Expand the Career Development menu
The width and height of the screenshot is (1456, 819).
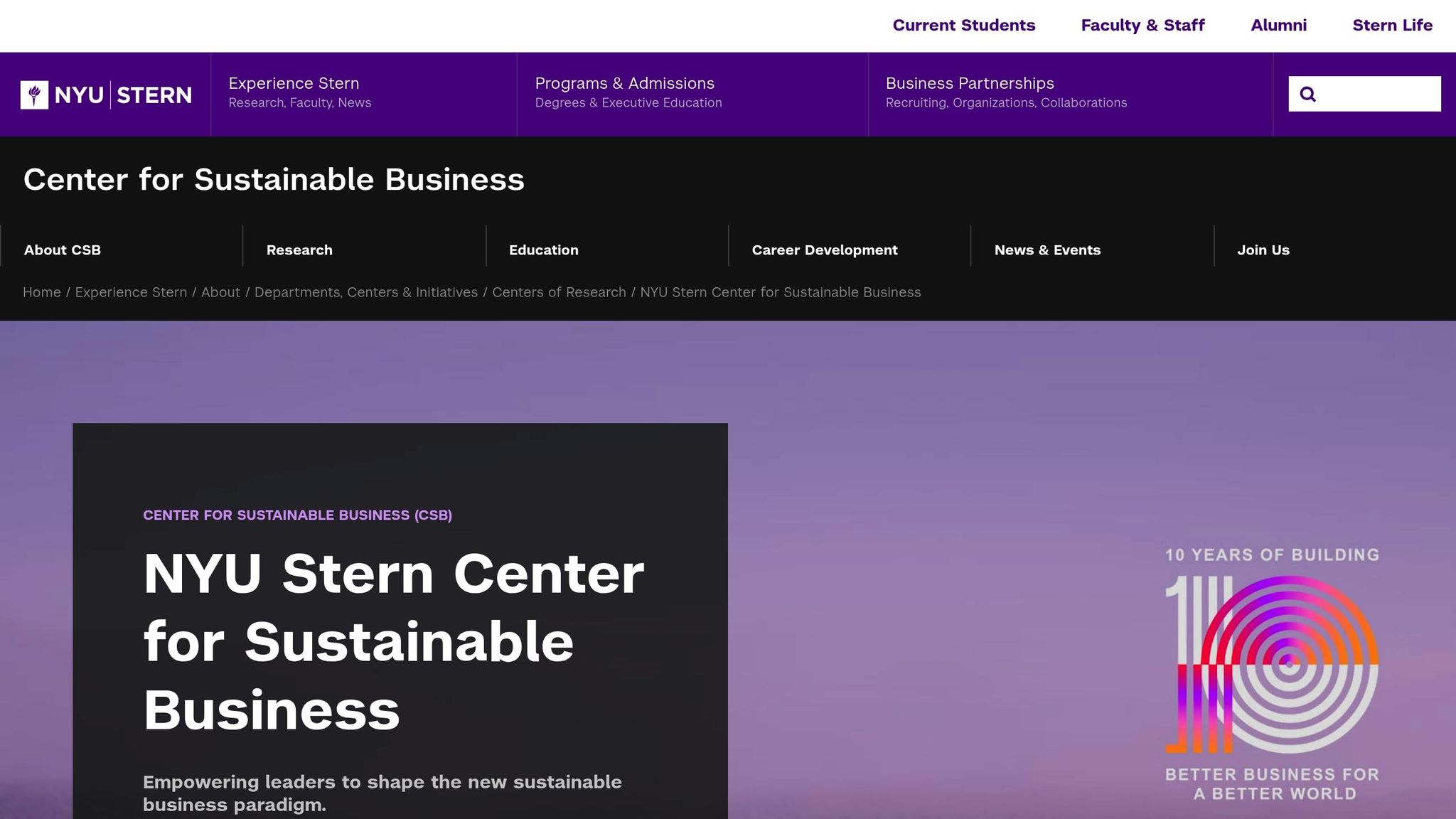(x=825, y=250)
